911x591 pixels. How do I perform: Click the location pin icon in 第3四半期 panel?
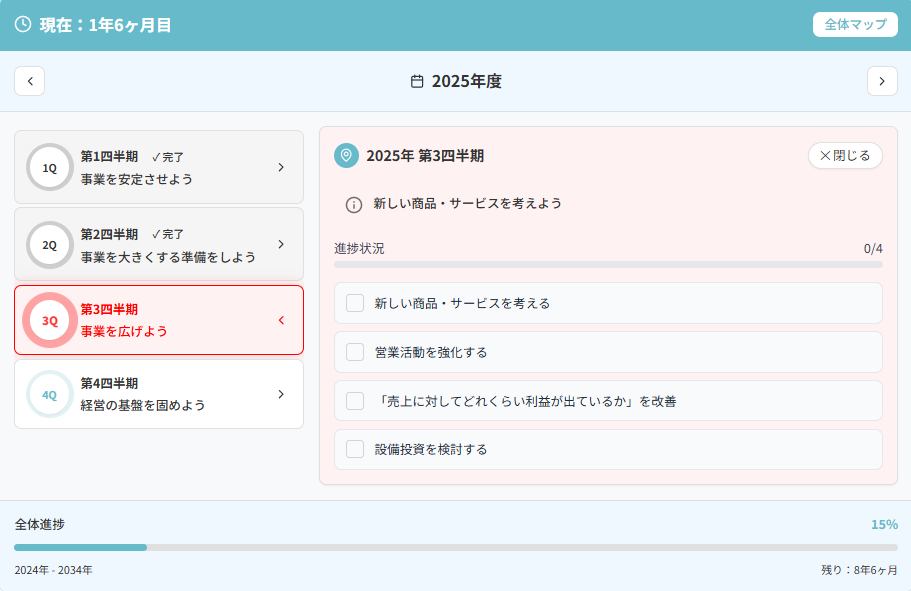pyautogui.click(x=346, y=155)
